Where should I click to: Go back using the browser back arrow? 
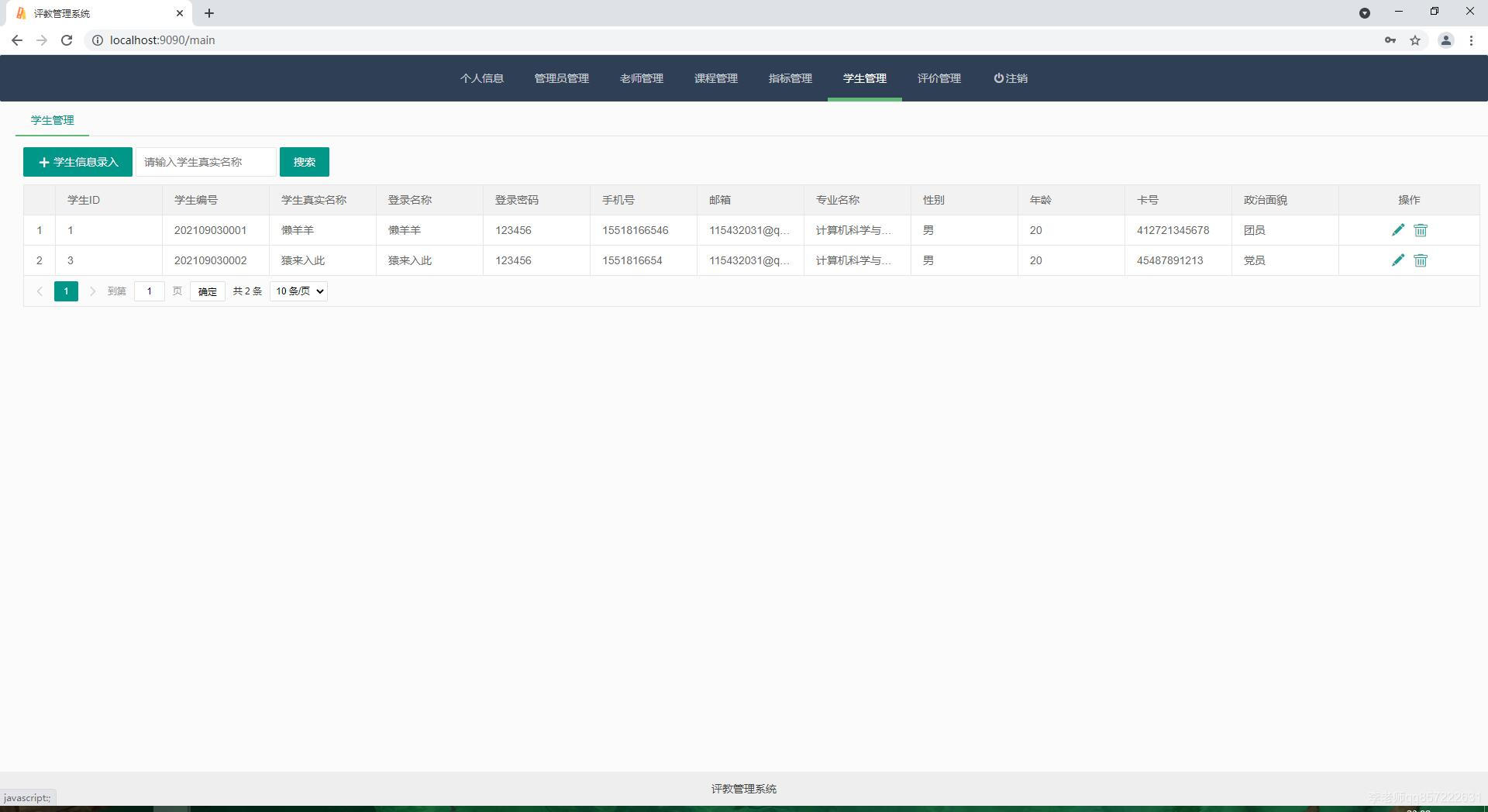(17, 40)
